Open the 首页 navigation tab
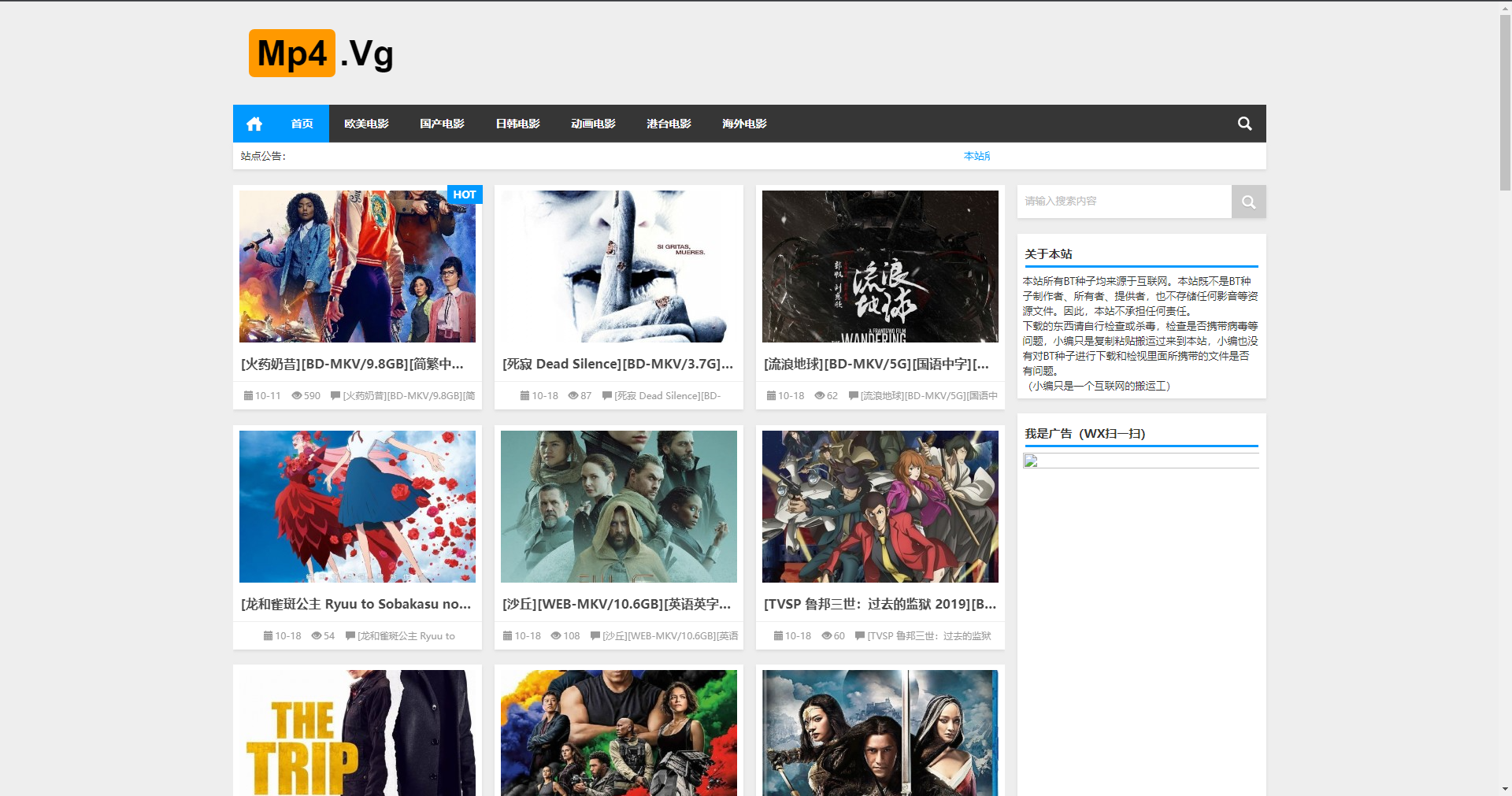Viewport: 1512px width, 796px height. click(302, 124)
